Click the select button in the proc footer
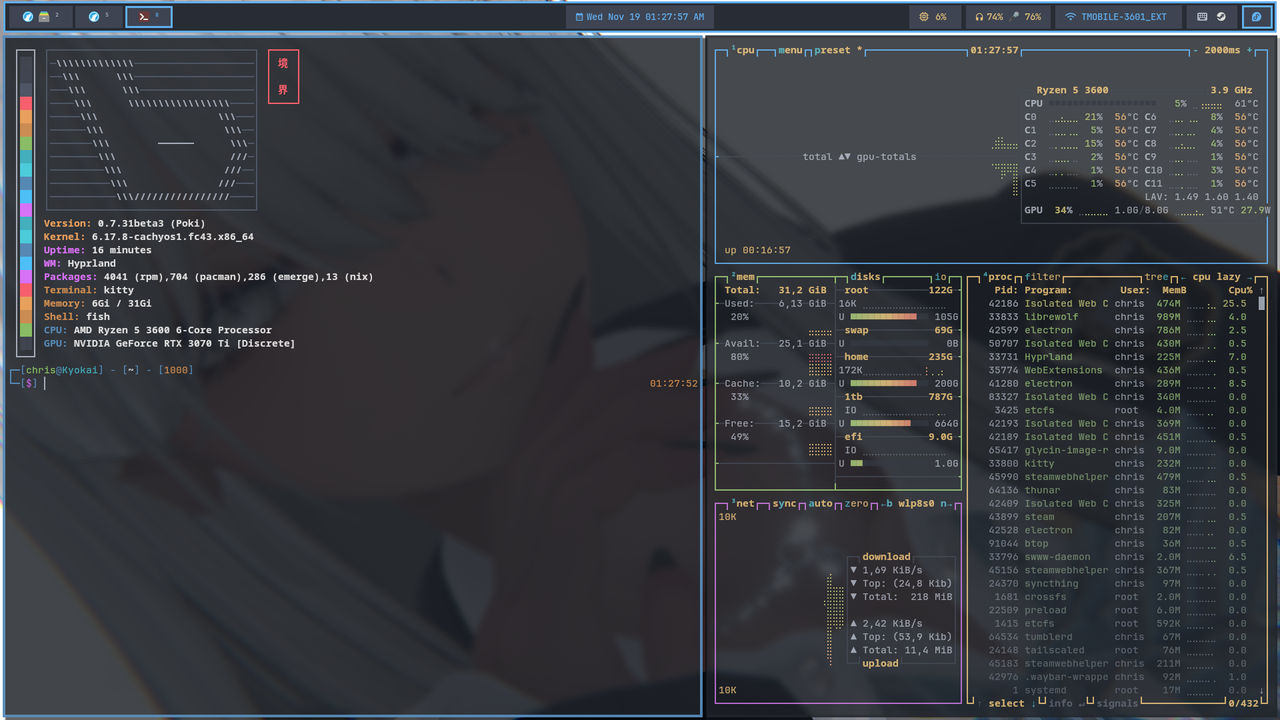This screenshot has width=1280, height=720. click(1006, 704)
